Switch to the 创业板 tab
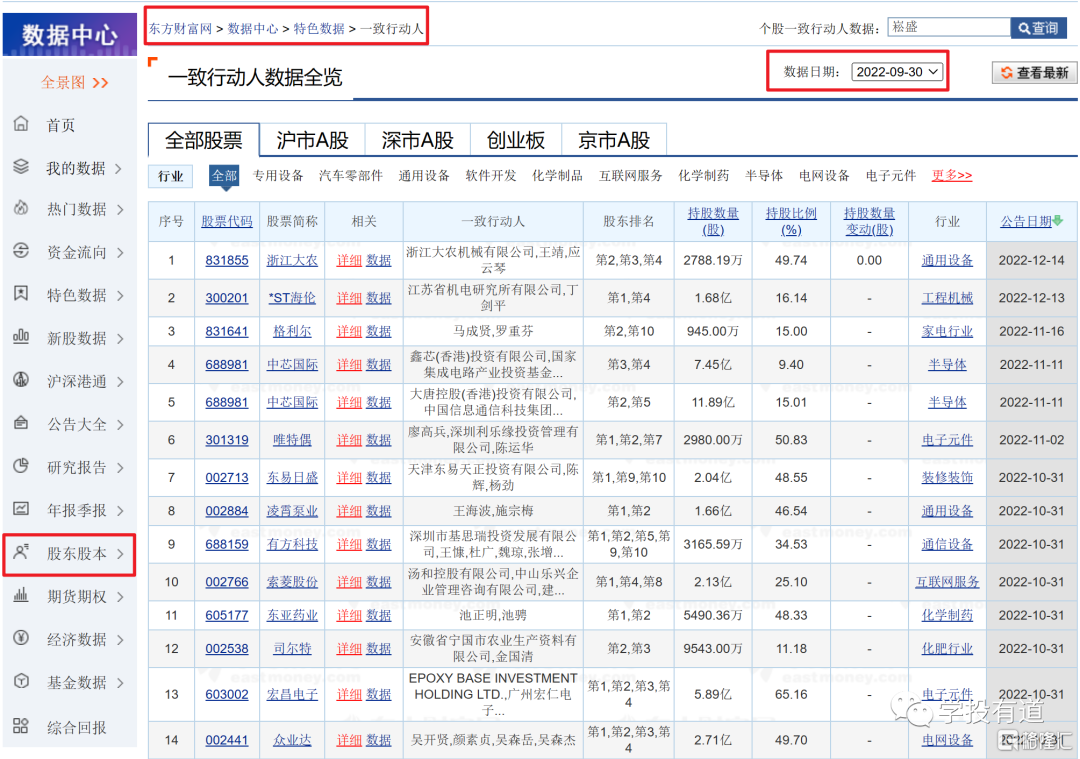This screenshot has height=759, width=1080. click(x=516, y=141)
